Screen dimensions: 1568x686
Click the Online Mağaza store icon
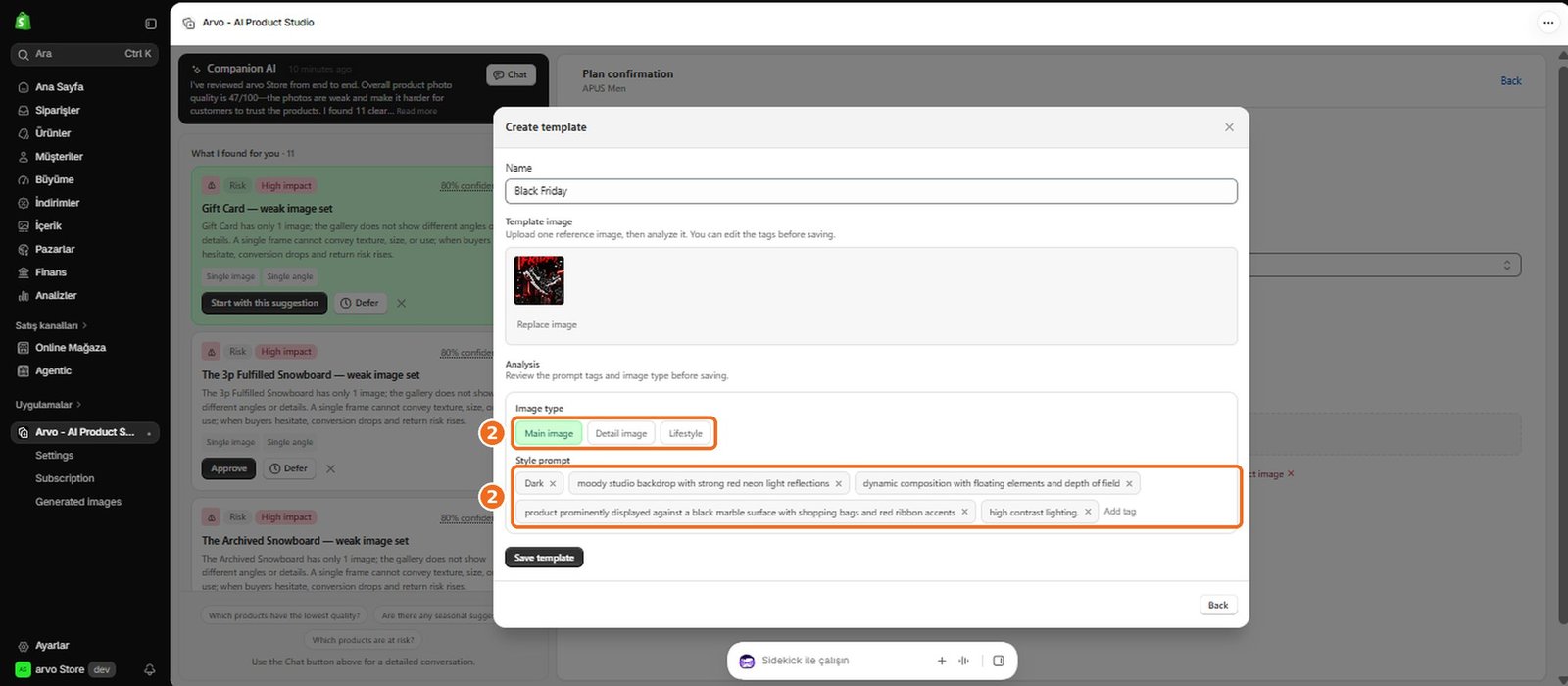tap(24, 348)
